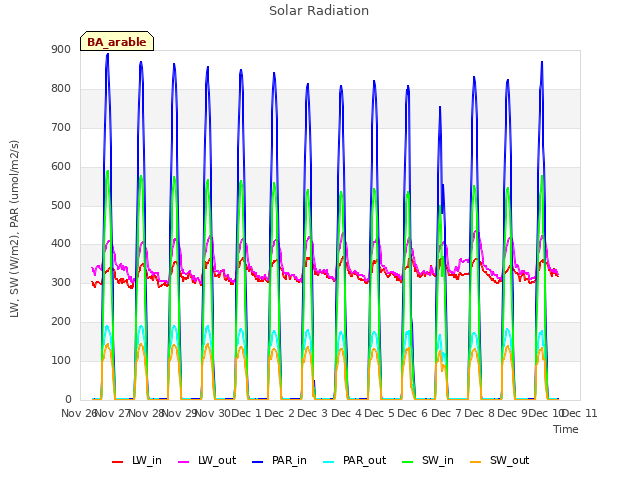
Task: Click the 100 y-axis tick label
Action: tap(61, 361)
